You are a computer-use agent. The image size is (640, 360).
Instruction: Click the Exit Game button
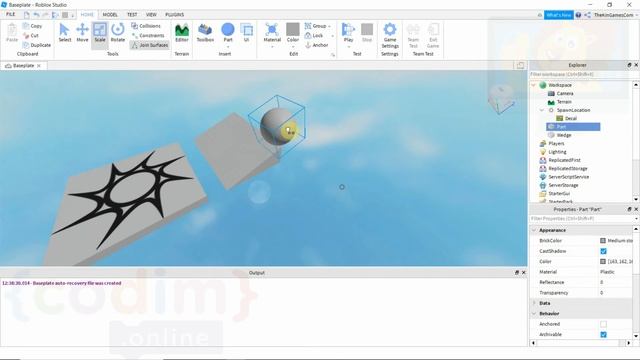(433, 36)
